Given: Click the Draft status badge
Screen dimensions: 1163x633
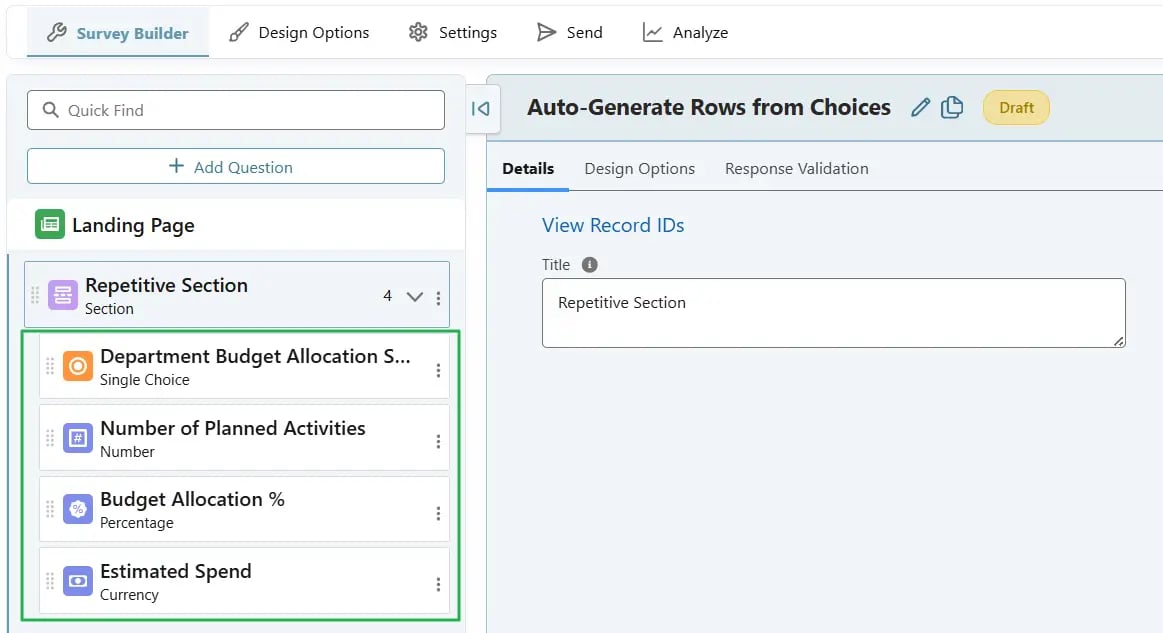Looking at the screenshot, I should pyautogui.click(x=1016, y=108).
